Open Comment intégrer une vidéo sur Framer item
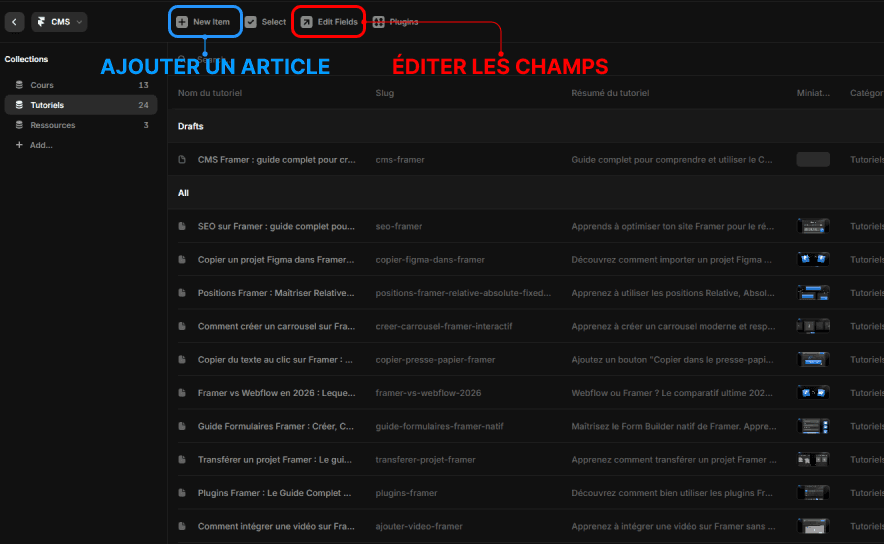Image resolution: width=884 pixels, height=544 pixels. point(276,526)
